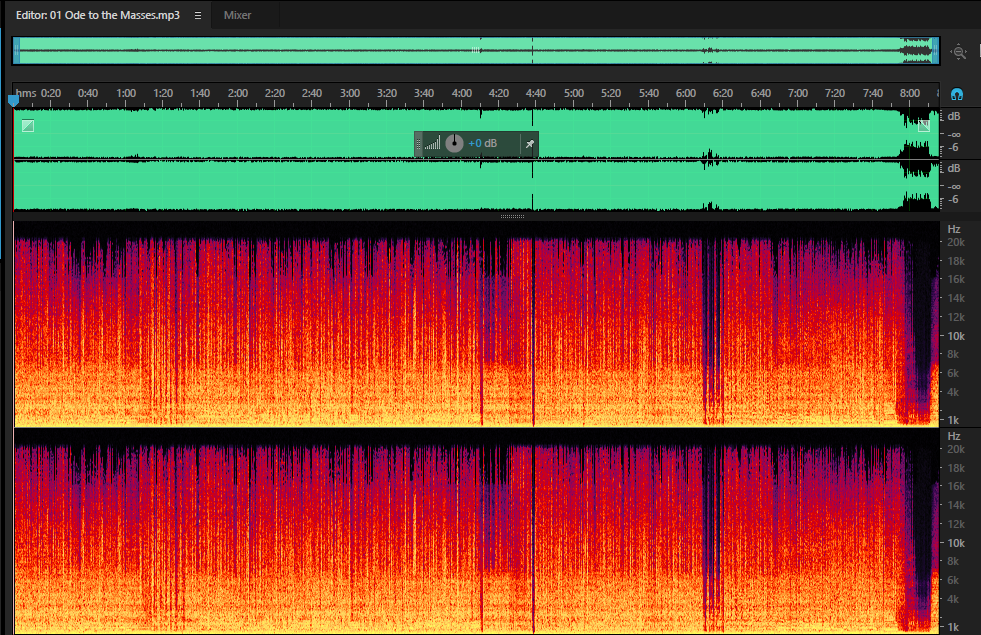Switch to the Mixer tab
This screenshot has width=981, height=635.
[237, 15]
